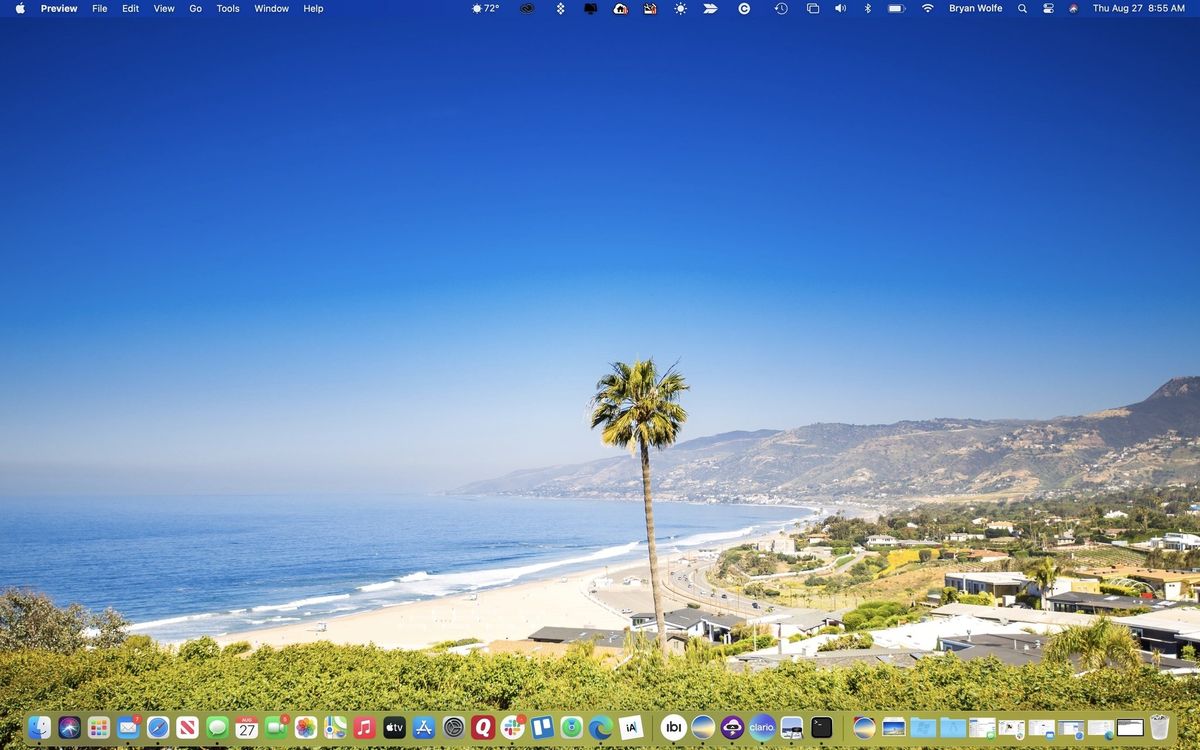This screenshot has width=1200, height=750.
Task: Click the Spotlight search button
Action: (x=1022, y=8)
